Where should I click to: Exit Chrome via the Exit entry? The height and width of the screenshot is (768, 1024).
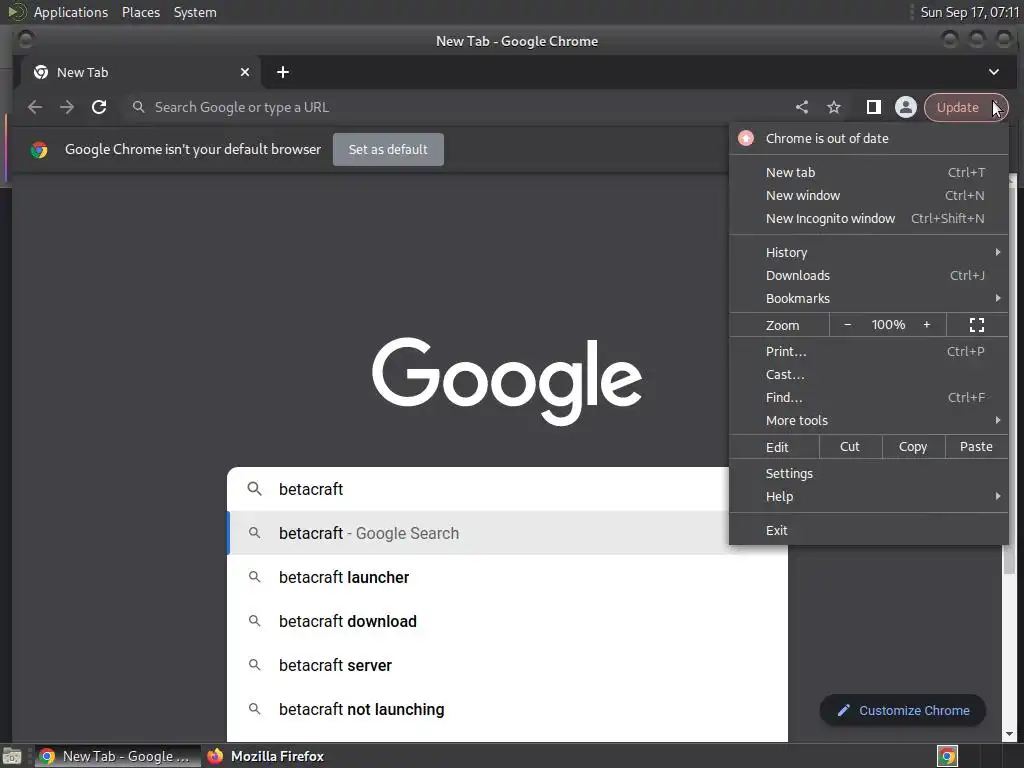click(869, 530)
